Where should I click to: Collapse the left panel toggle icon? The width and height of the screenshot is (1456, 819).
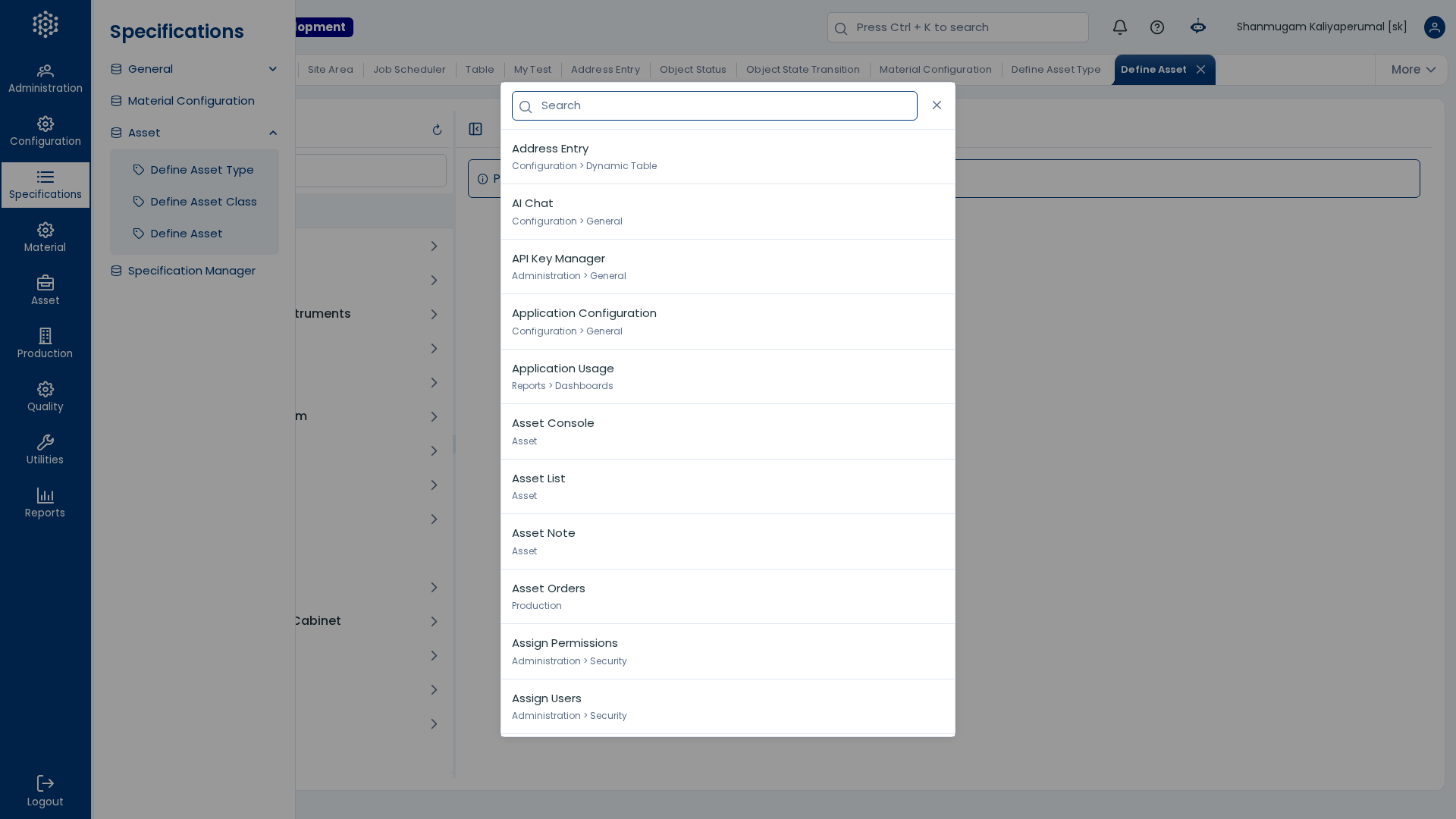pyautogui.click(x=475, y=129)
